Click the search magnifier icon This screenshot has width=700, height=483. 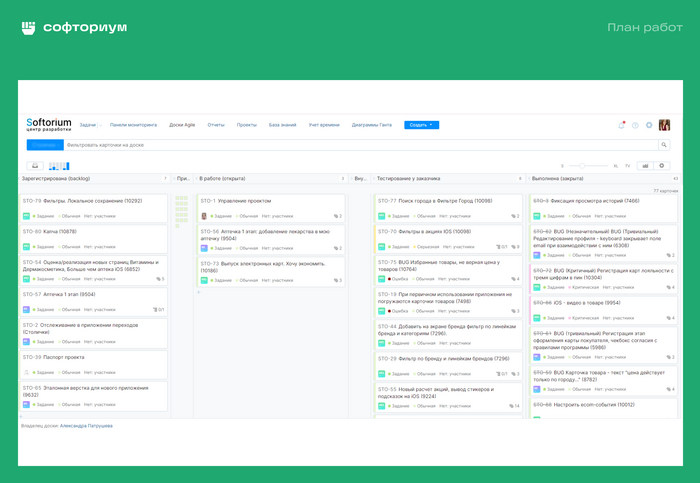tap(664, 145)
